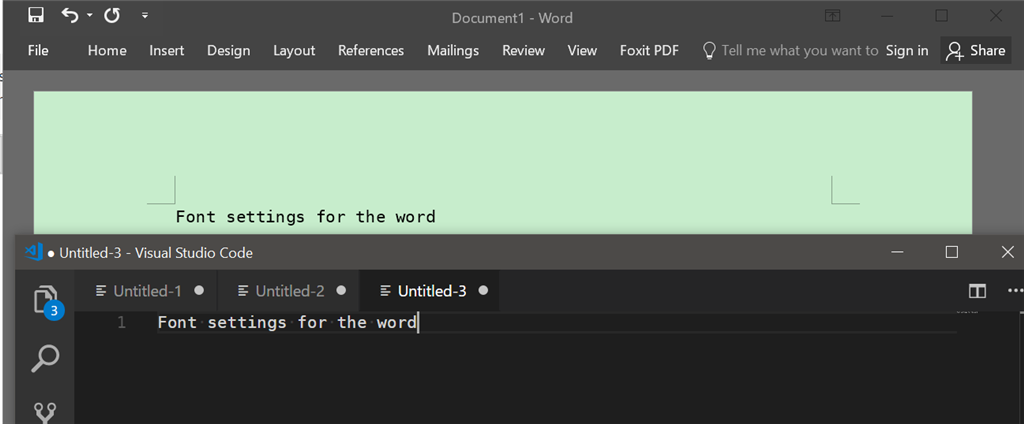Open the Layout ribbon tab
Screen dimensions: 1024x424
point(294,50)
